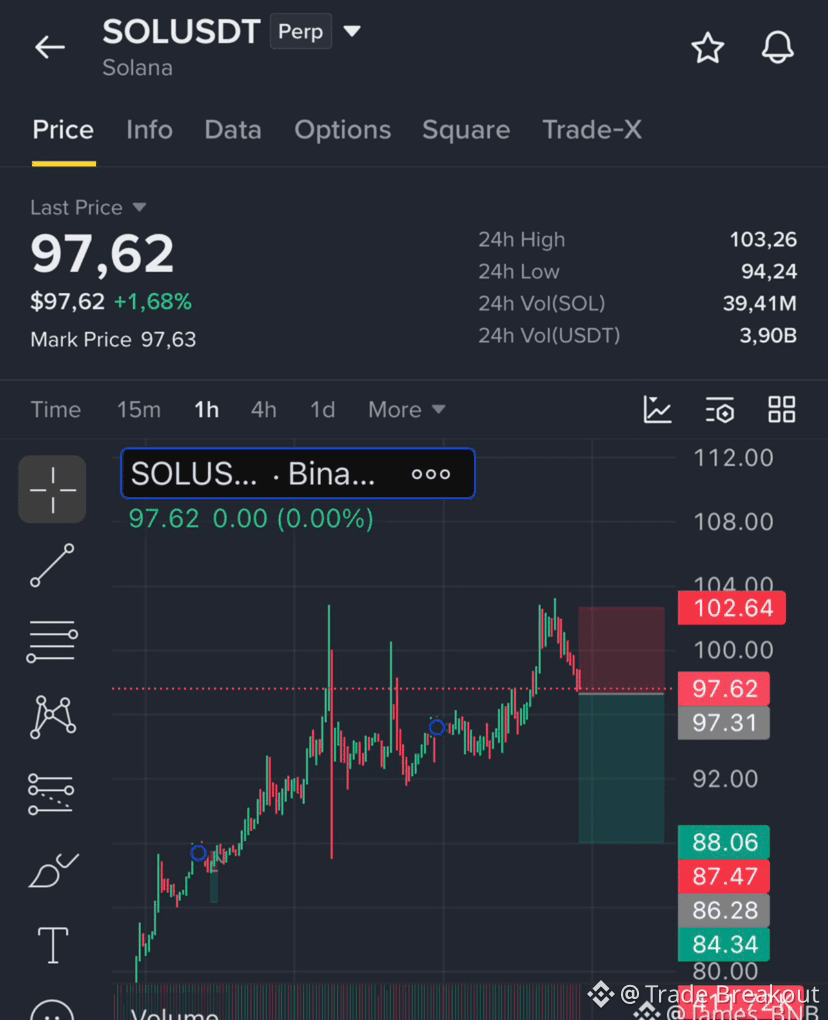Screen dimensions: 828x1020
Task: Click the 97.31 gray price label
Action: (x=724, y=723)
